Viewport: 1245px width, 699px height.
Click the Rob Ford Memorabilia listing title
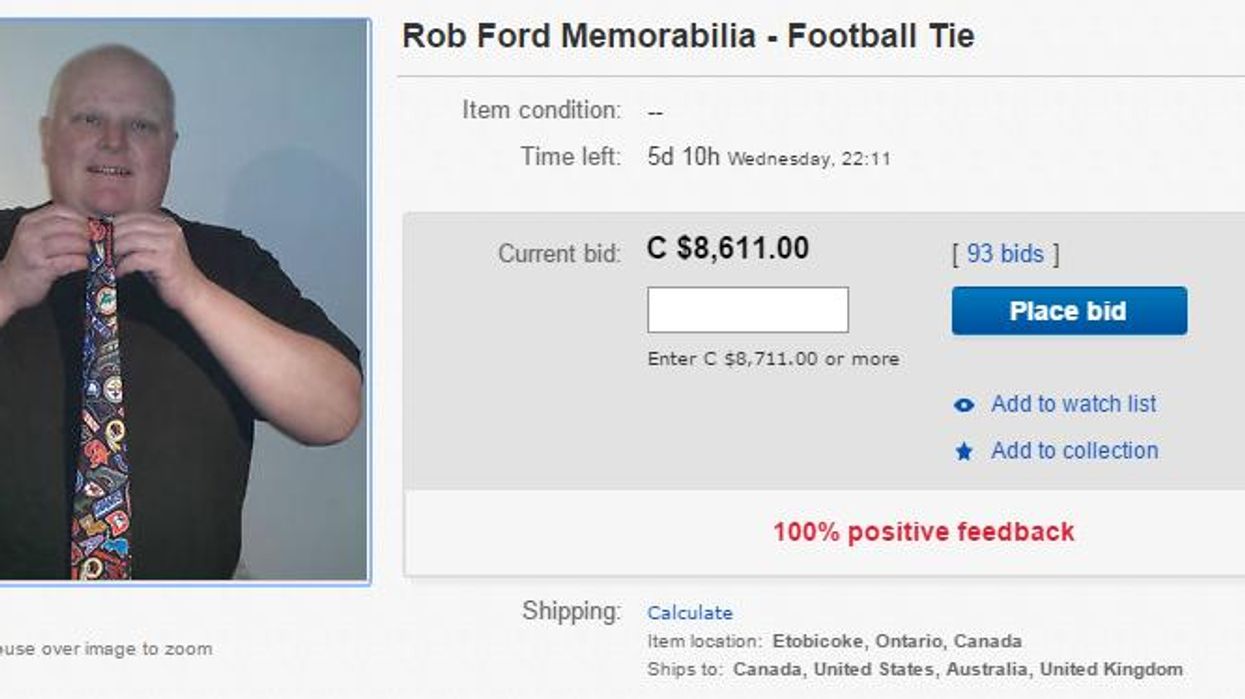(x=688, y=37)
